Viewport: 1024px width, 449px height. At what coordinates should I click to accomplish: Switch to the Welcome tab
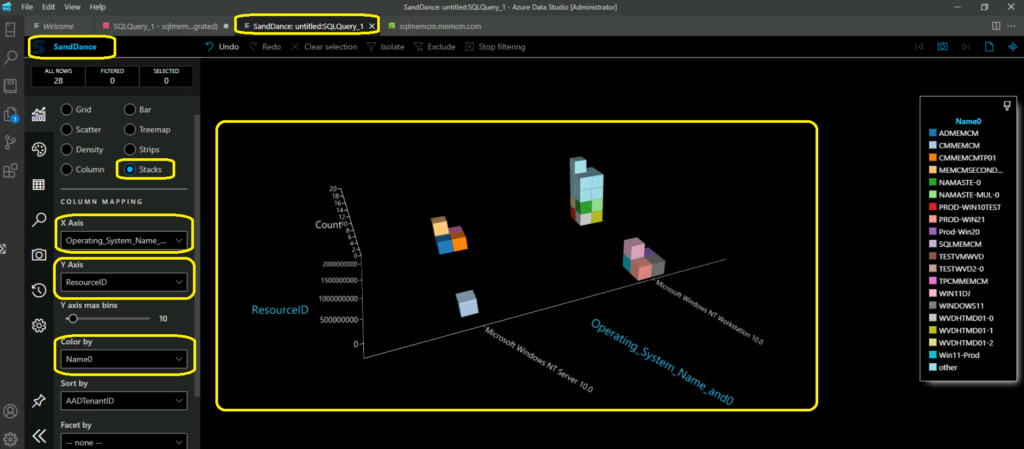[x=59, y=26]
